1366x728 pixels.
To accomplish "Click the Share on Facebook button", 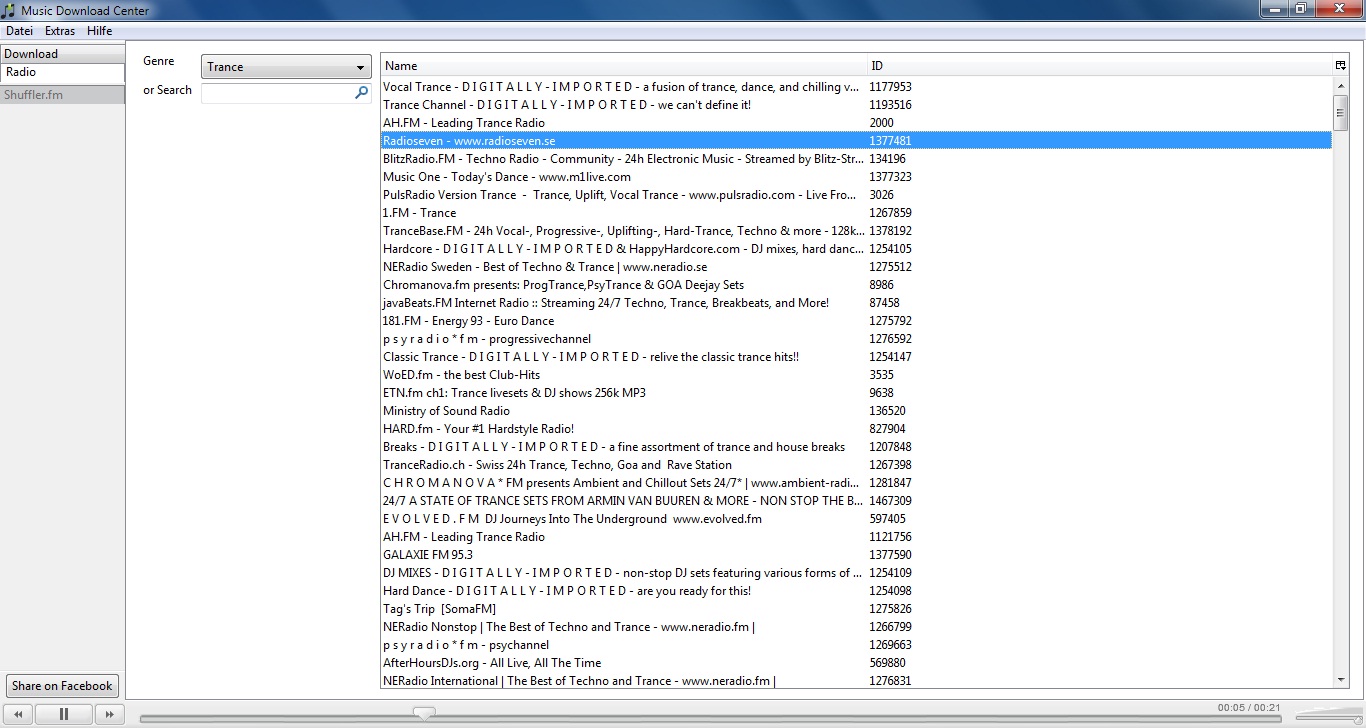I will 62,686.
